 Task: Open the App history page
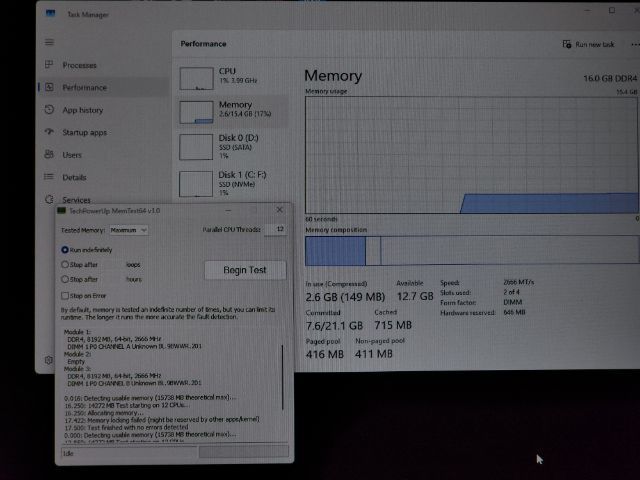click(82, 110)
